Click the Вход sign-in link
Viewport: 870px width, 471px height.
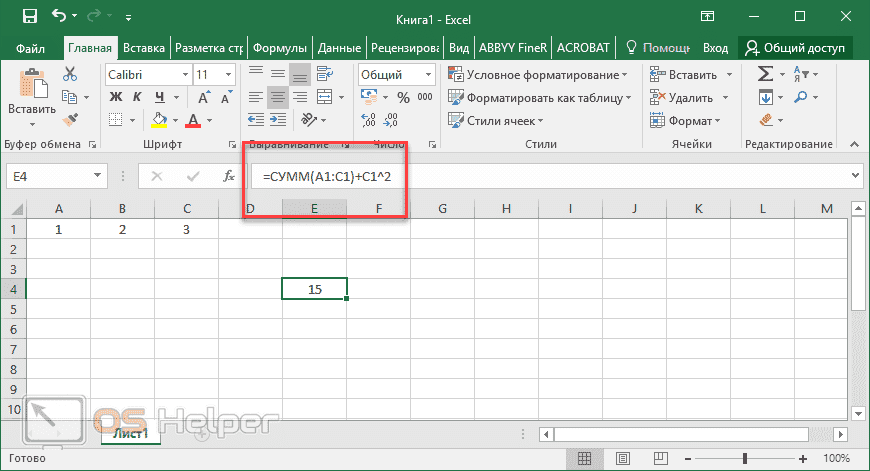pyautogui.click(x=715, y=48)
